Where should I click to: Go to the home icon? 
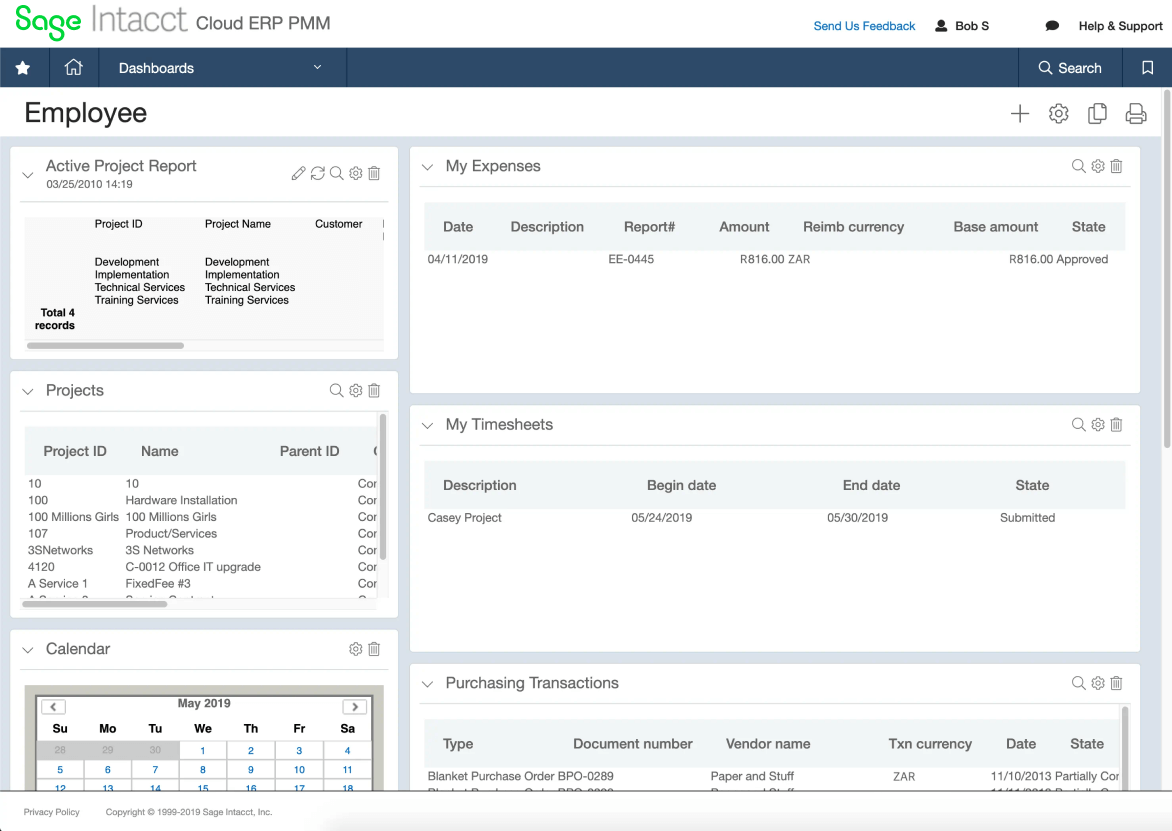pyautogui.click(x=73, y=67)
